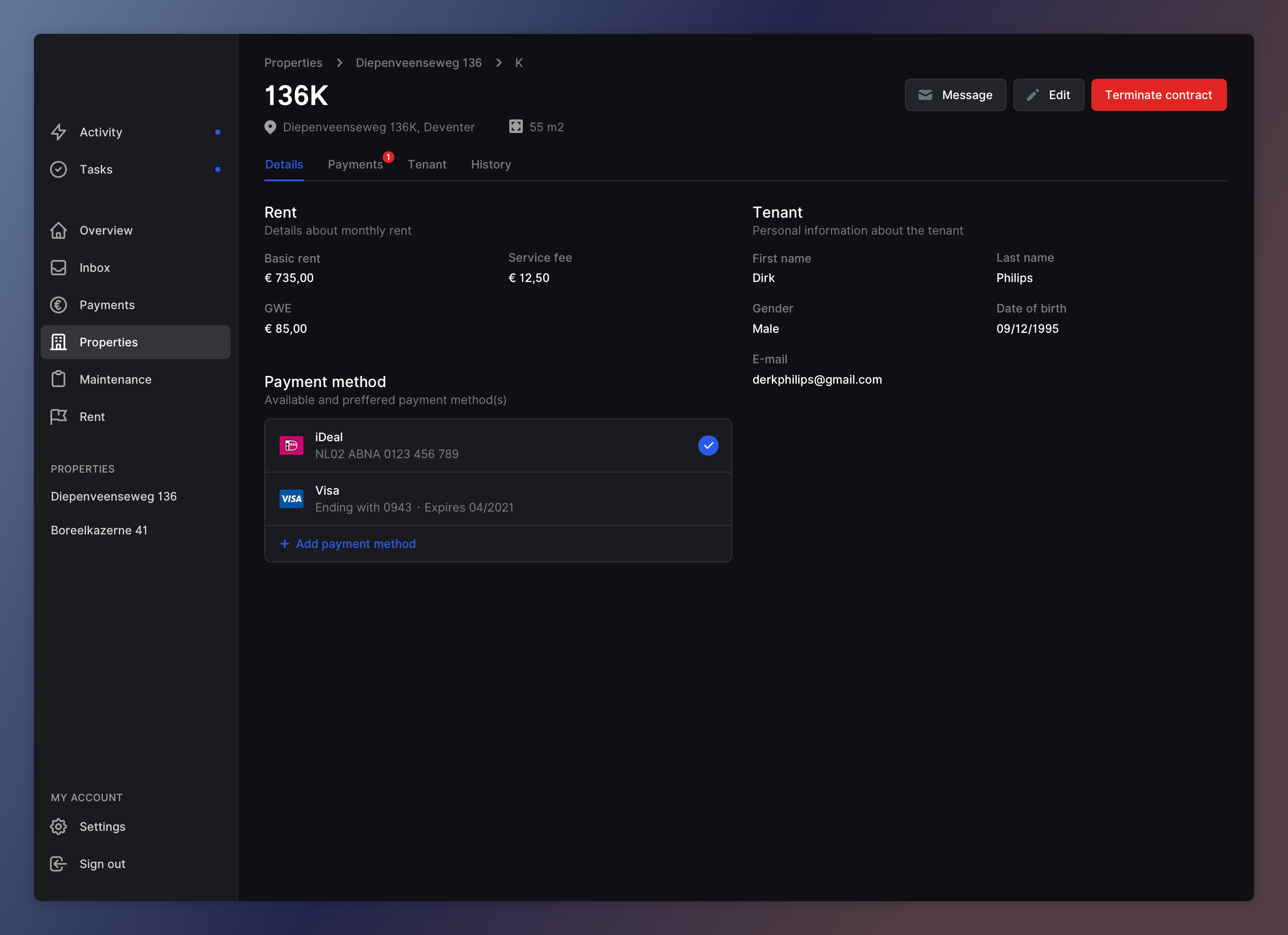This screenshot has width=1288, height=935.
Task: Toggle the iDeal preferred checkmark
Action: pos(708,445)
